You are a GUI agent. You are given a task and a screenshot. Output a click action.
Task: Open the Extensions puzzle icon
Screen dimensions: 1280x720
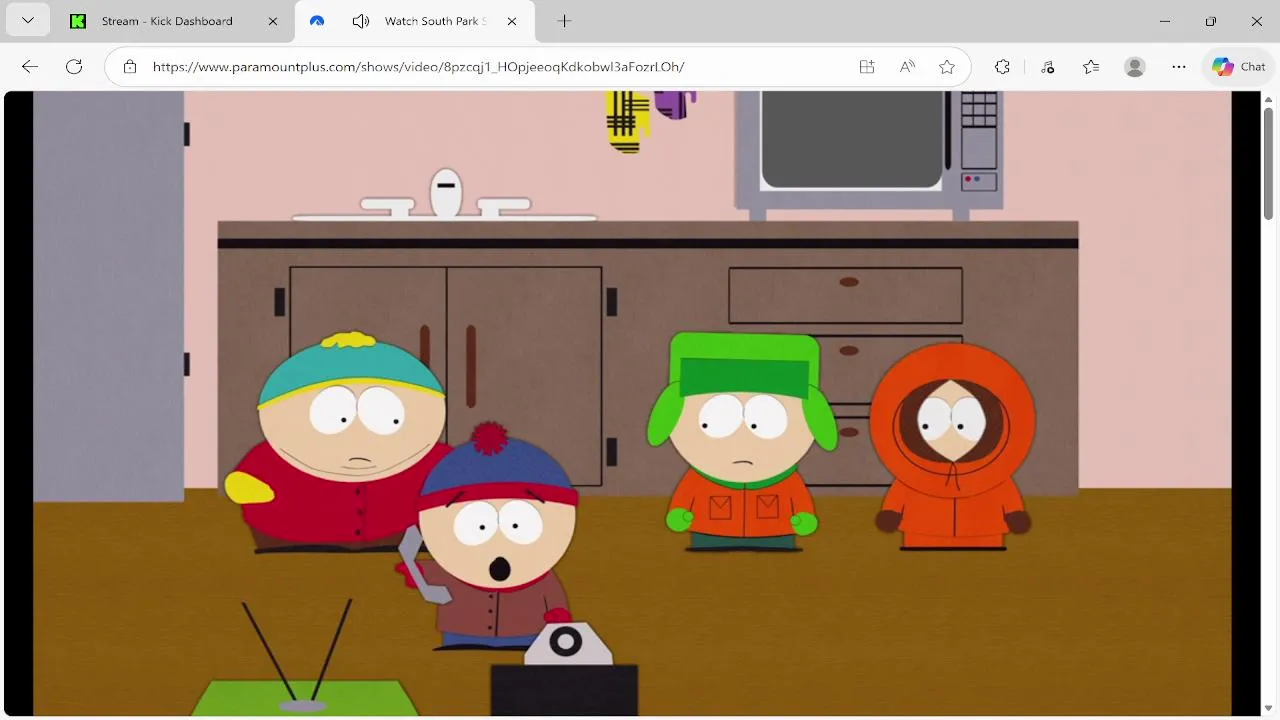tap(1003, 67)
